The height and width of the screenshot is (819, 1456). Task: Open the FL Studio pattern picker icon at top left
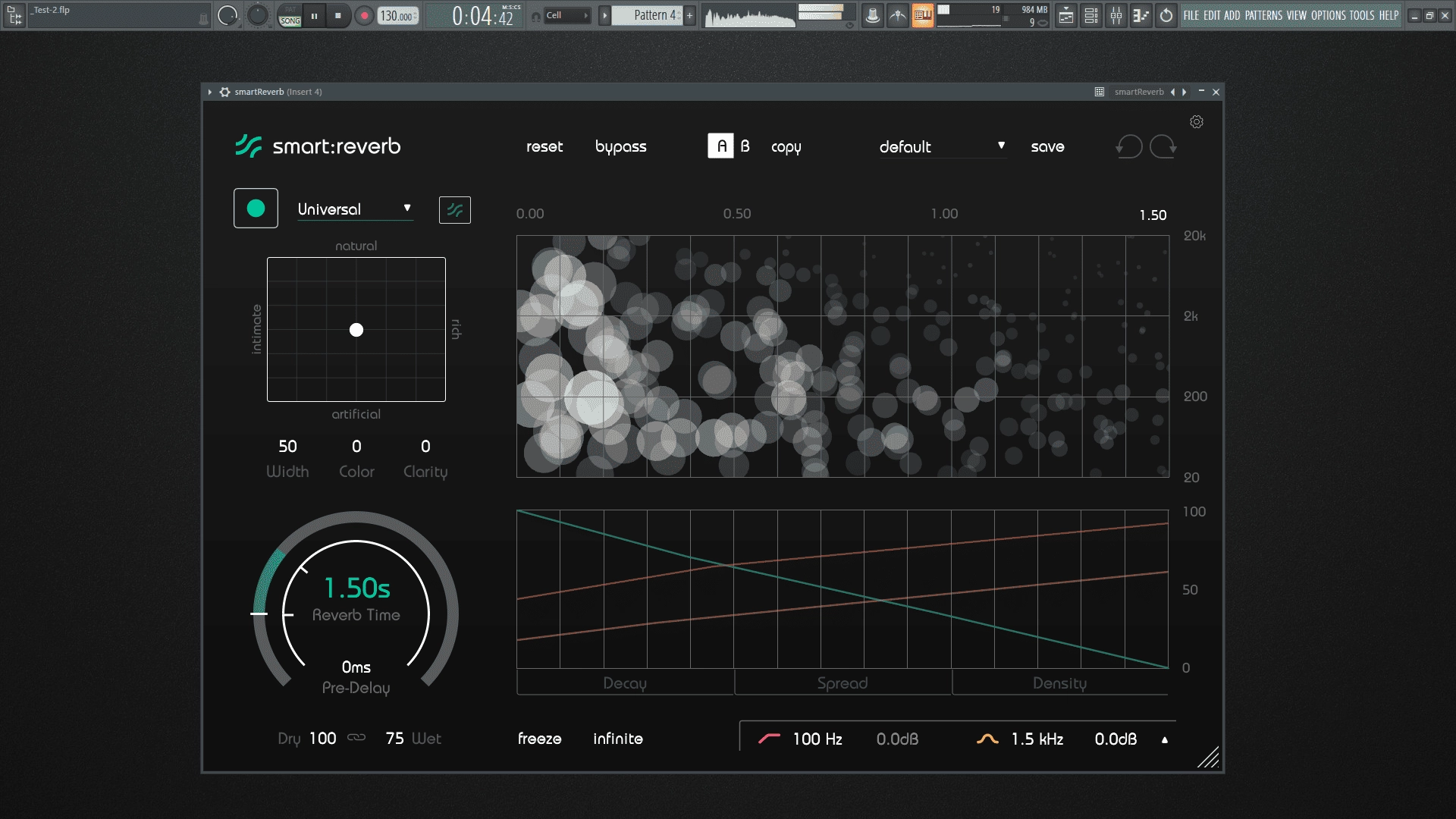click(14, 15)
